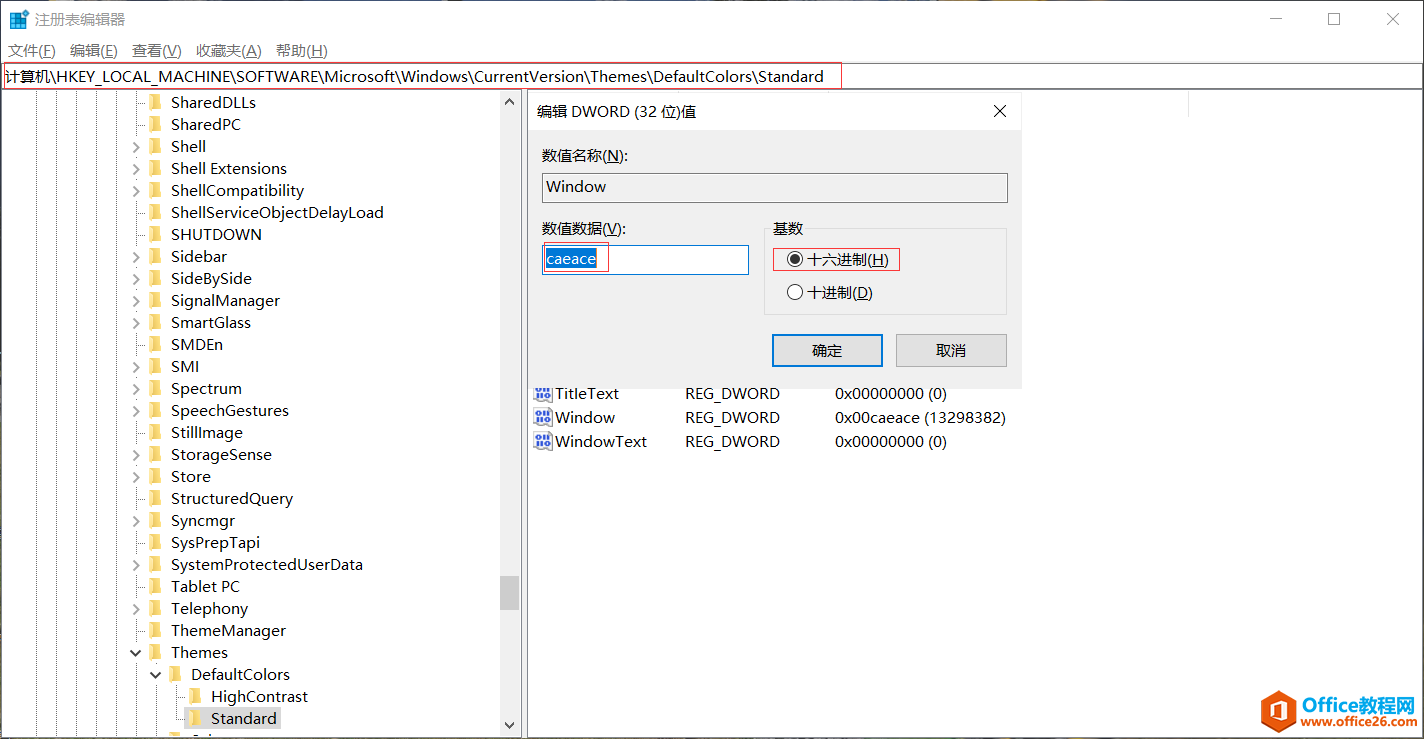Select the Standard tree item
1424x739 pixels.
pyautogui.click(x=244, y=718)
